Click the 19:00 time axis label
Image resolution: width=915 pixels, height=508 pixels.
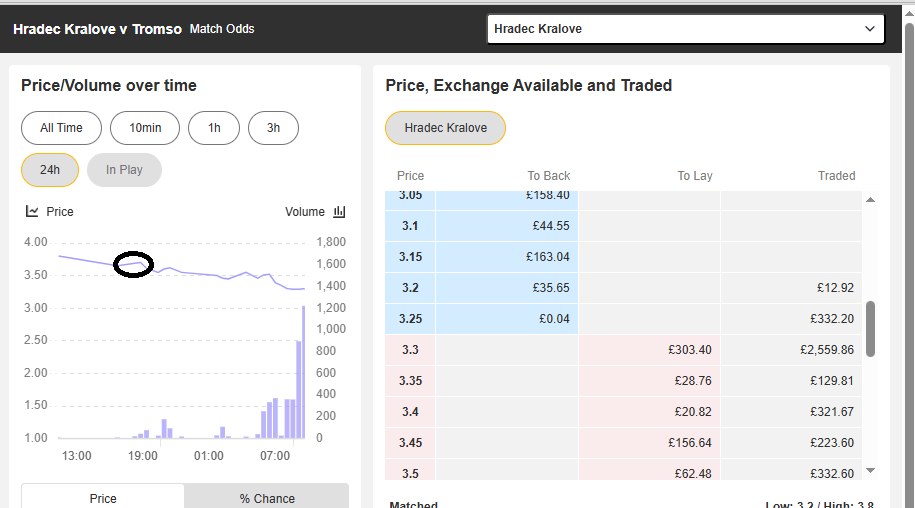[142, 456]
